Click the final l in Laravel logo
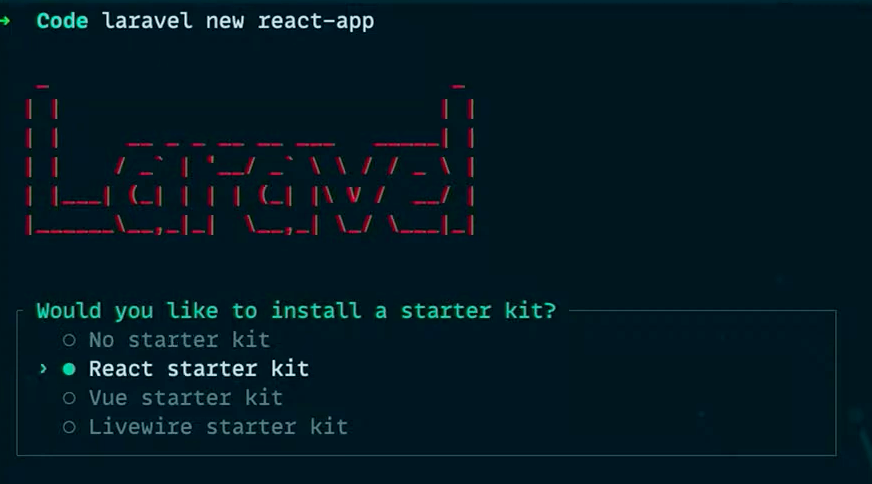Screen dimensions: 872x484 (x=459, y=159)
